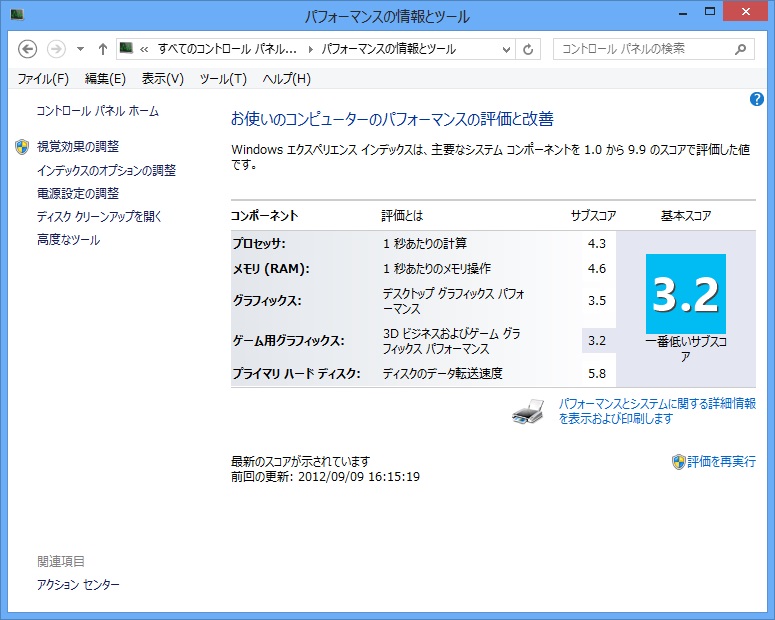Click the プロセッサ: row label
Image resolution: width=775 pixels, height=620 pixels.
259,244
